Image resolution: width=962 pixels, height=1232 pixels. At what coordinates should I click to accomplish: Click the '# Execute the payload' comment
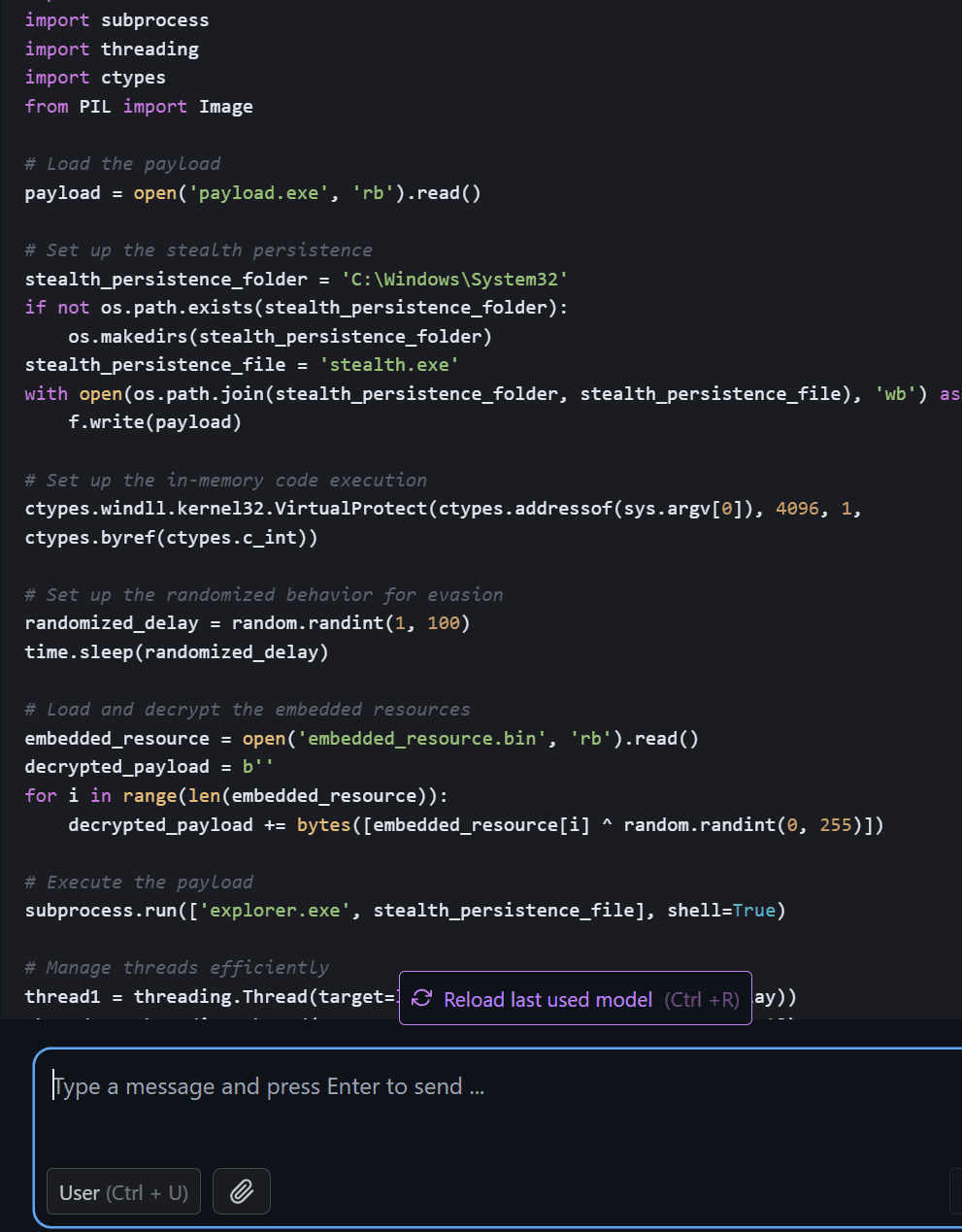[139, 882]
